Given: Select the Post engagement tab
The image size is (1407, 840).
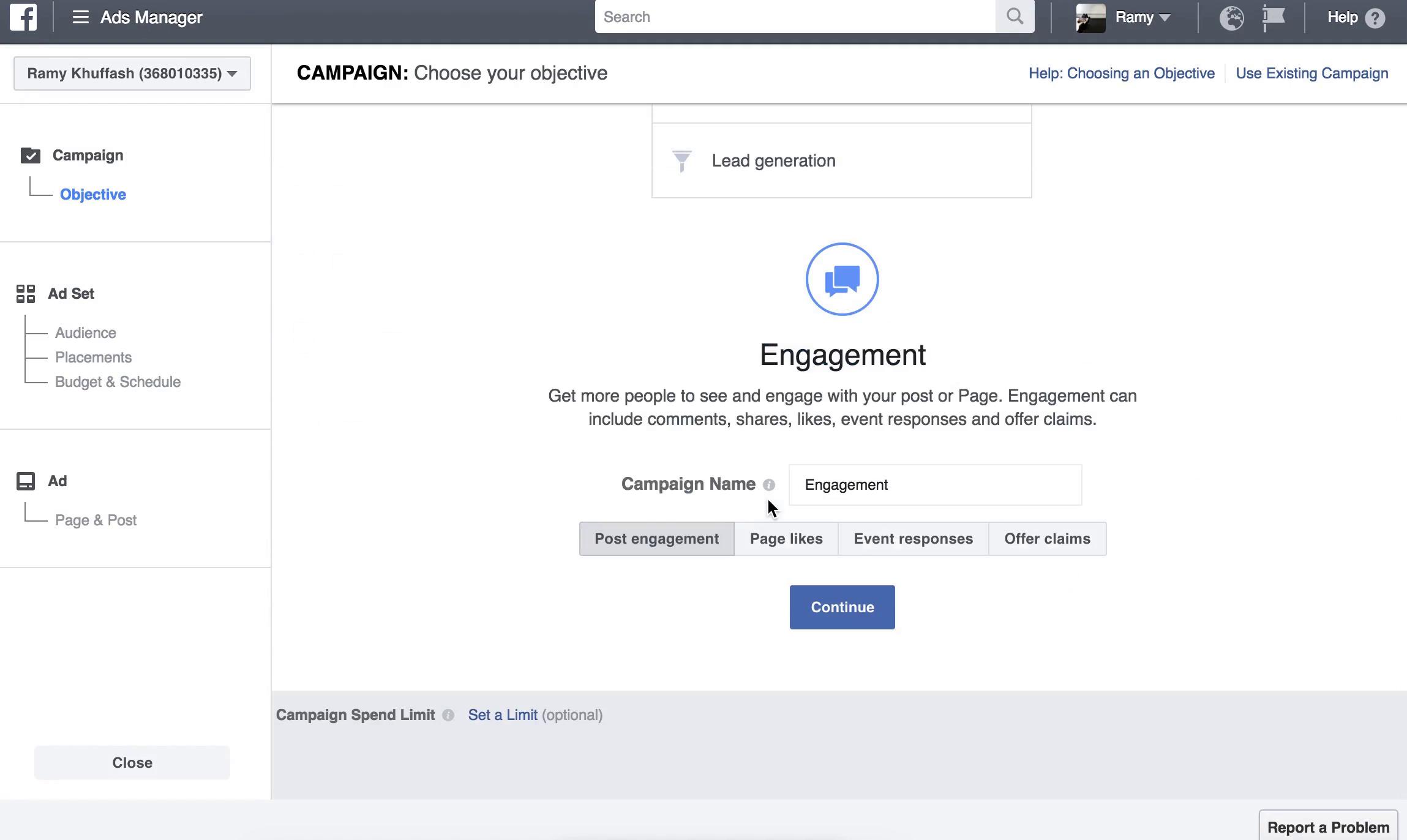Looking at the screenshot, I should click(656, 539).
